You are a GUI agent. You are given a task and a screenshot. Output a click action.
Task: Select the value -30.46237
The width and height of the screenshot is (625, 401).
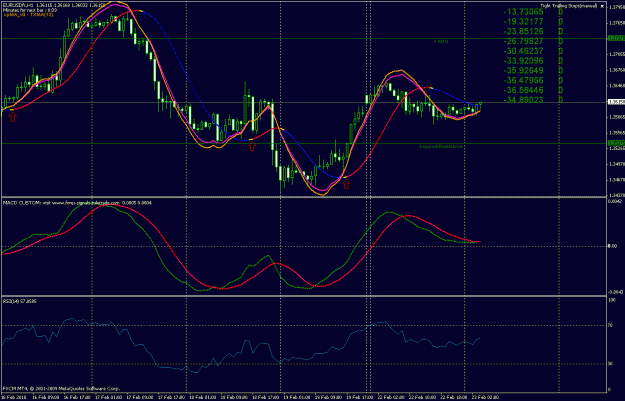pos(523,51)
